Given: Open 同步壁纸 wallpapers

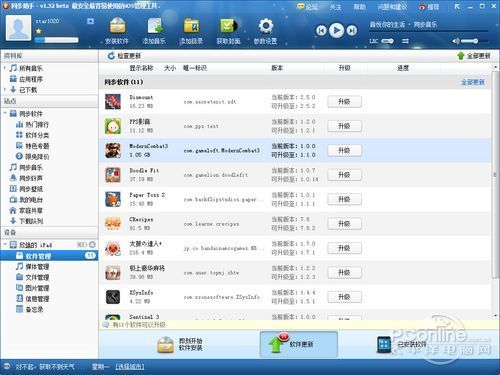Looking at the screenshot, I should coord(31,189).
